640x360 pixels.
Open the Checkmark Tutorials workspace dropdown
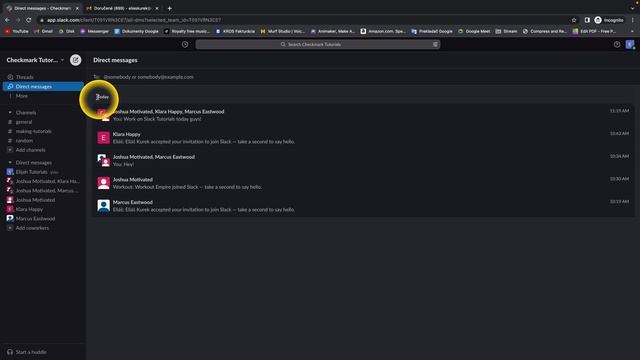coord(35,60)
